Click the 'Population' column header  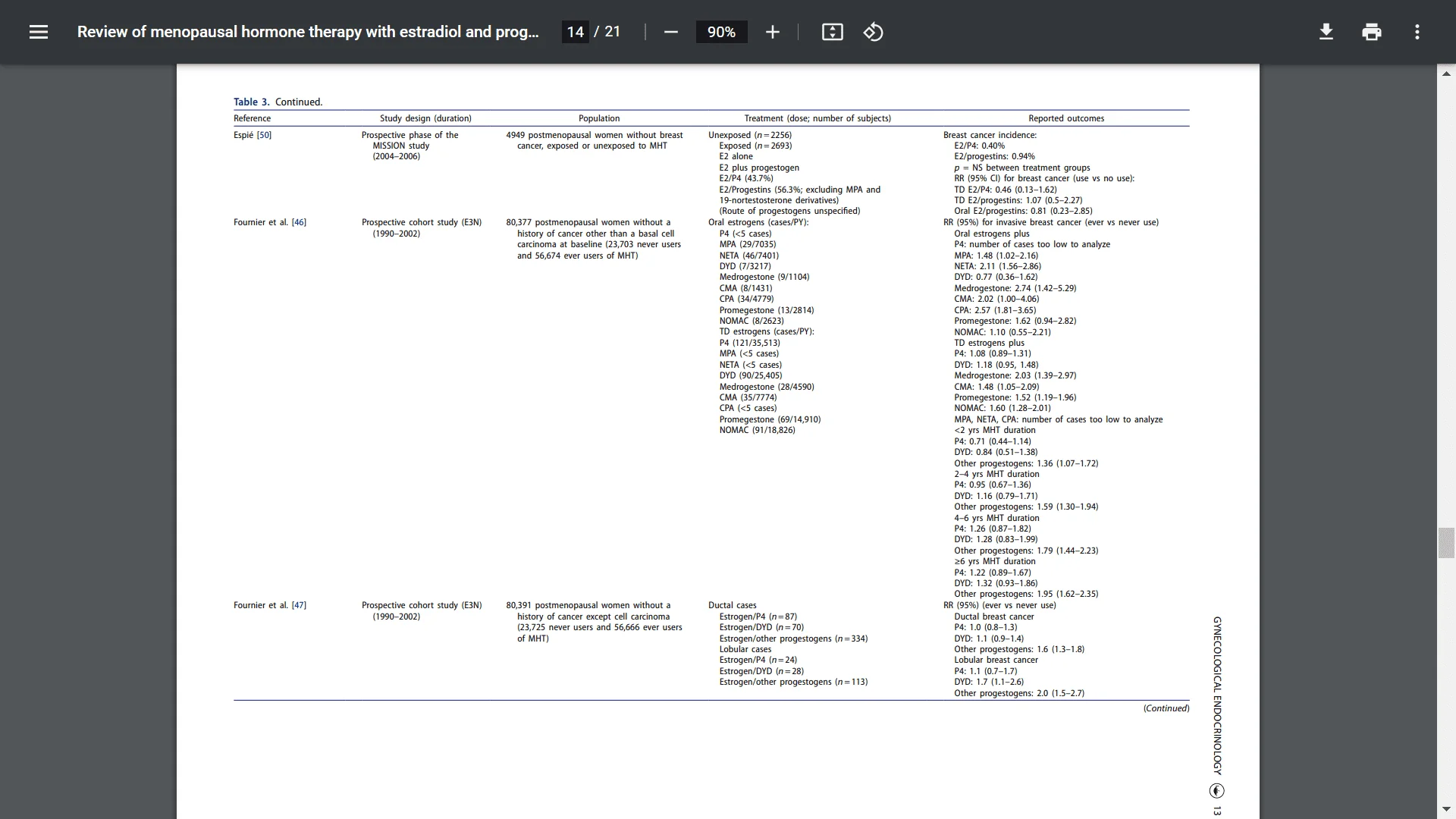point(599,118)
